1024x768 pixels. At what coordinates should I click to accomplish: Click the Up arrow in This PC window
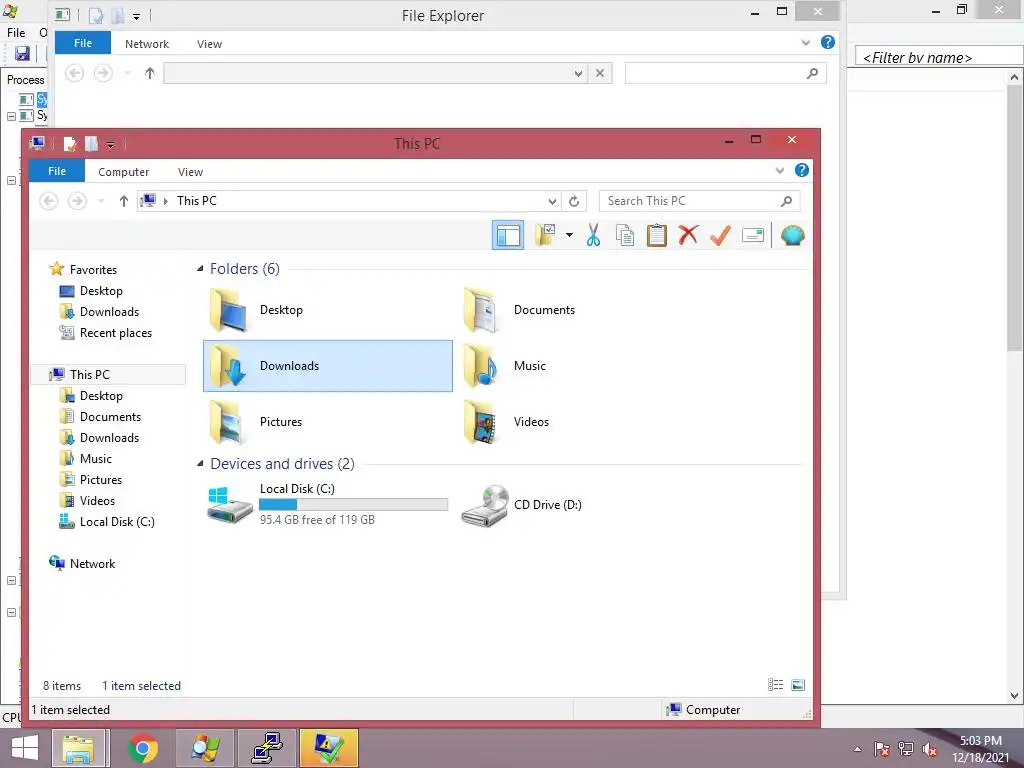coord(123,201)
